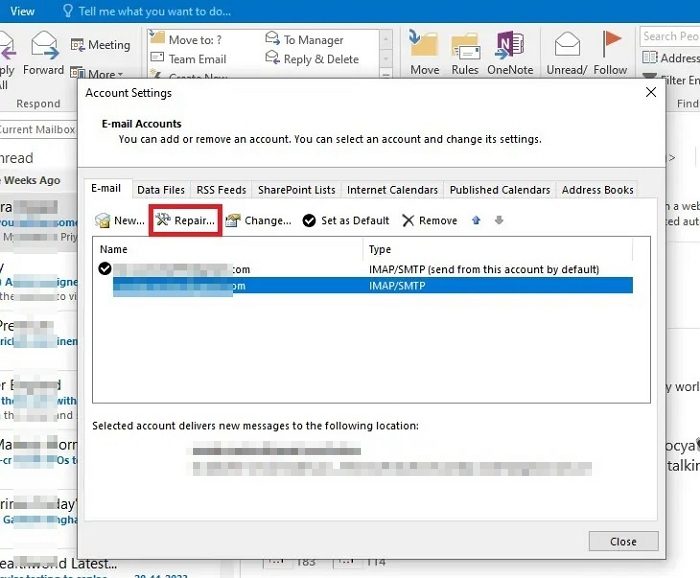This screenshot has height=578, width=700.
Task: Click the Move folder icon
Action: coord(424,52)
